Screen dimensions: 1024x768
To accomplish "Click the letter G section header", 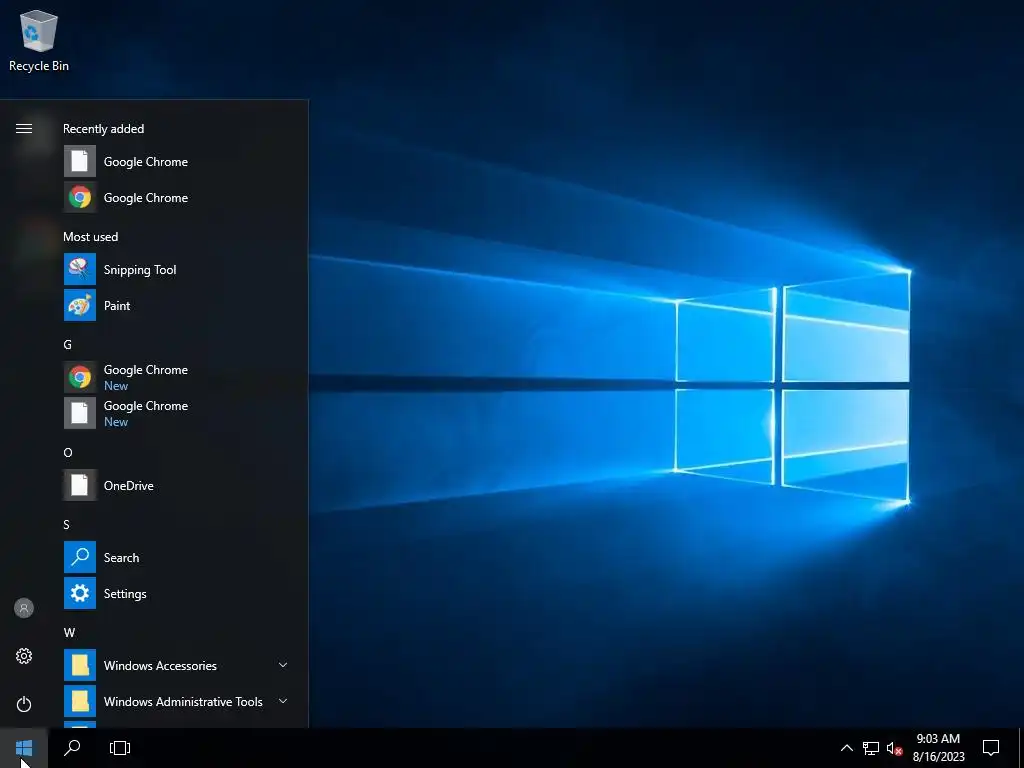I will (67, 344).
